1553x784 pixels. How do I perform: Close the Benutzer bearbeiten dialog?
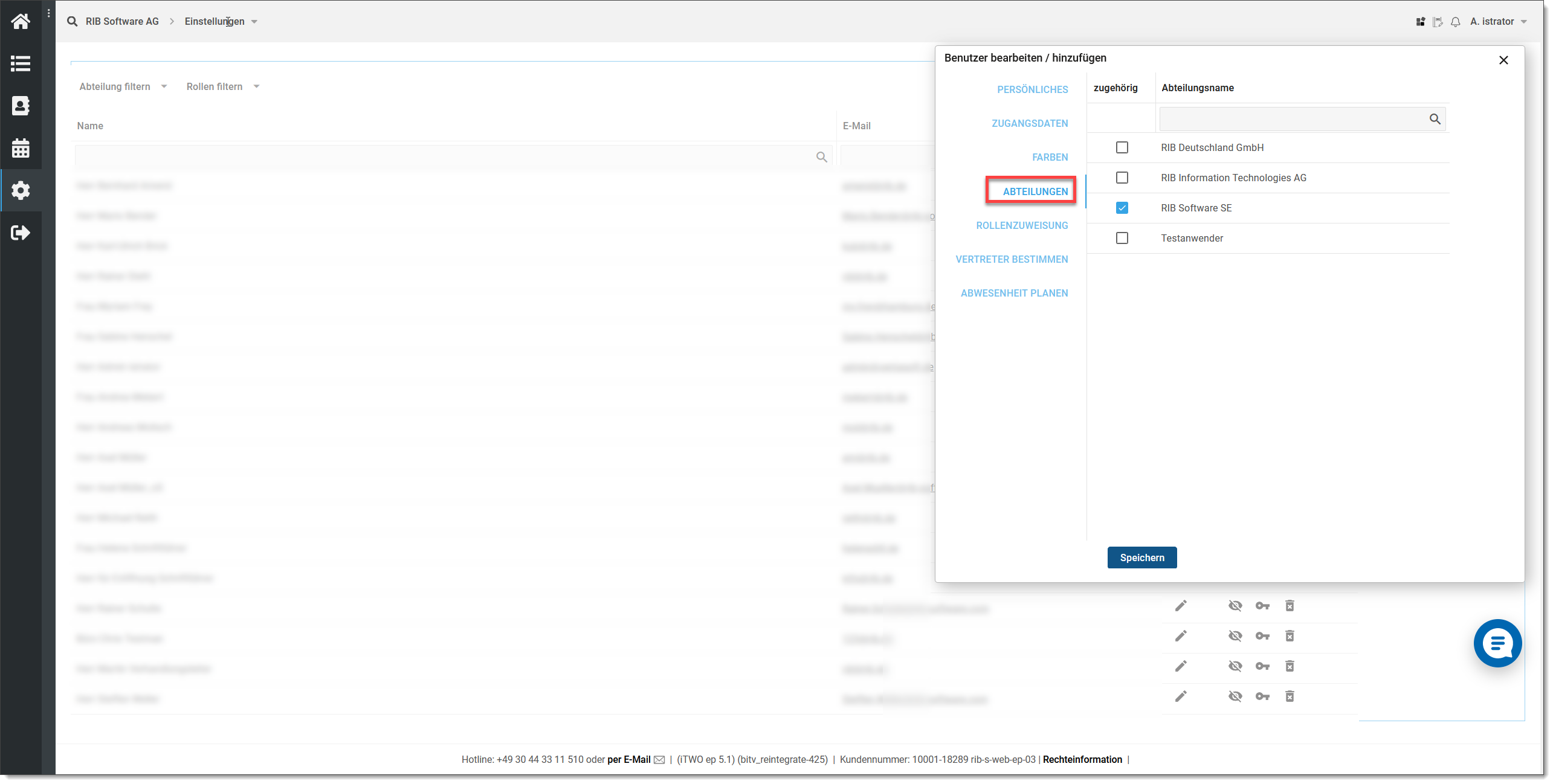pos(1503,60)
